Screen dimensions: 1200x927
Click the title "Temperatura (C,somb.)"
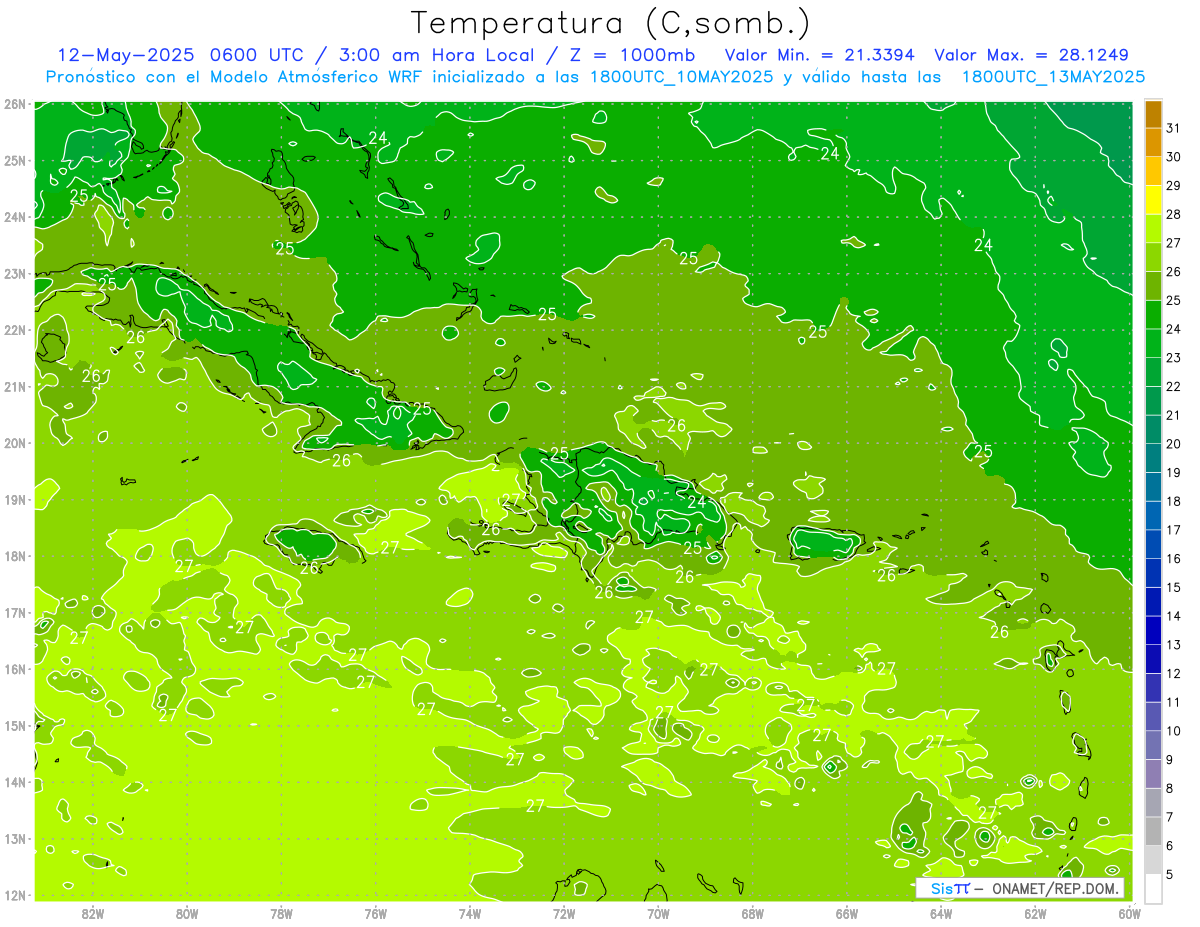610,23
